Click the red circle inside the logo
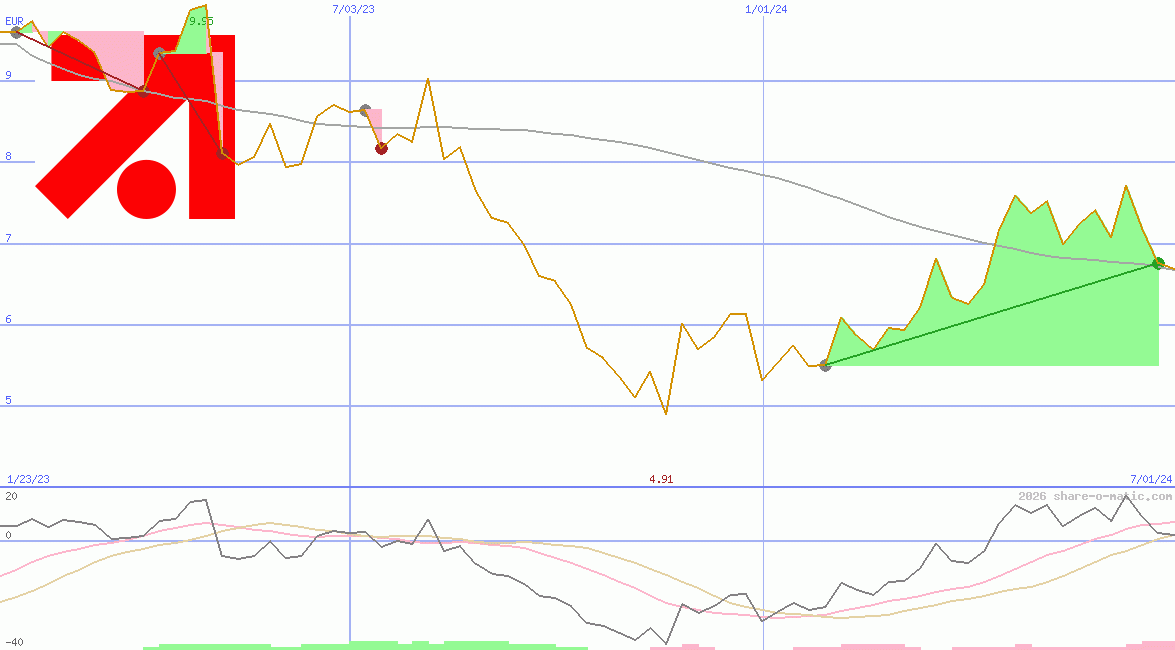This screenshot has height=650, width=1175. click(146, 189)
